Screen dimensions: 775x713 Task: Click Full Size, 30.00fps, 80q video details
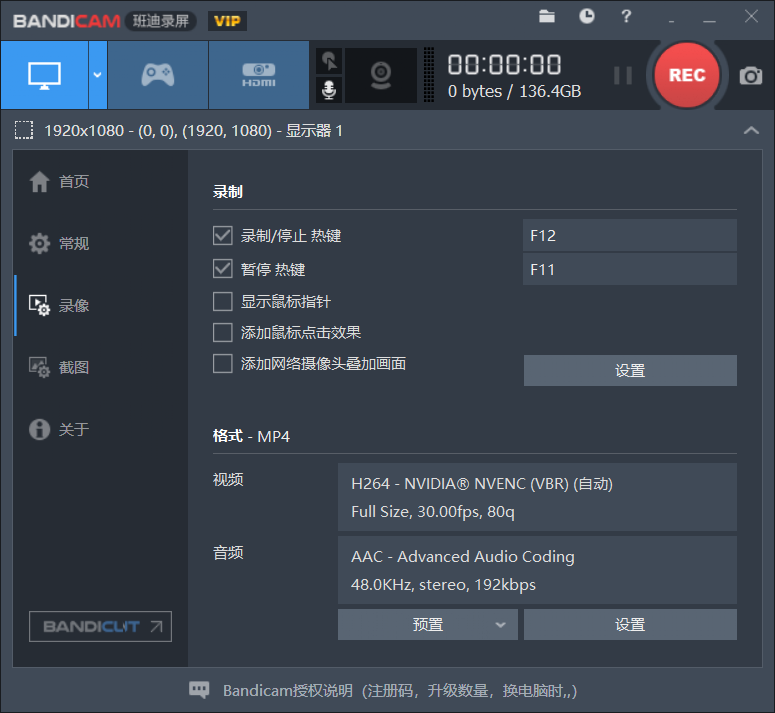[x=433, y=512]
